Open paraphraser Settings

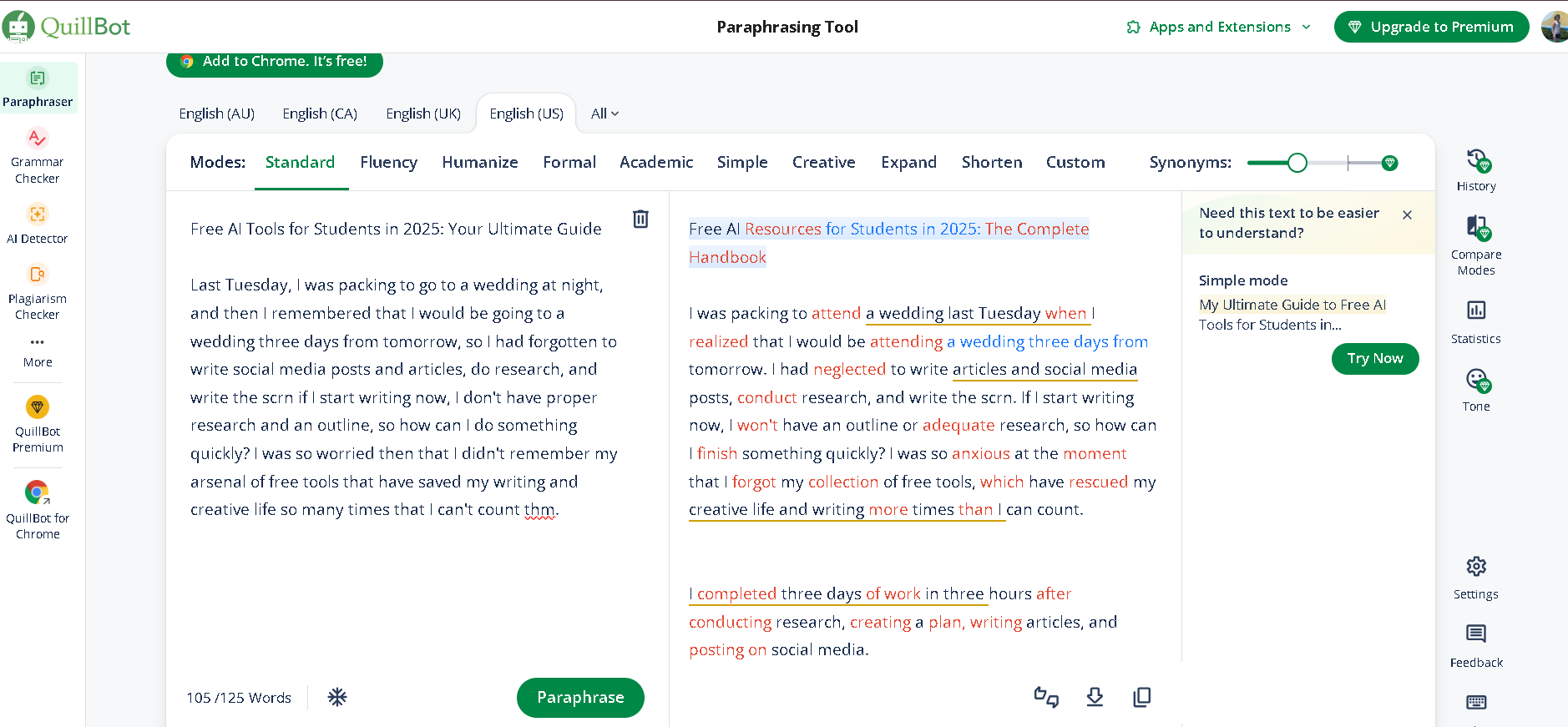1476,578
